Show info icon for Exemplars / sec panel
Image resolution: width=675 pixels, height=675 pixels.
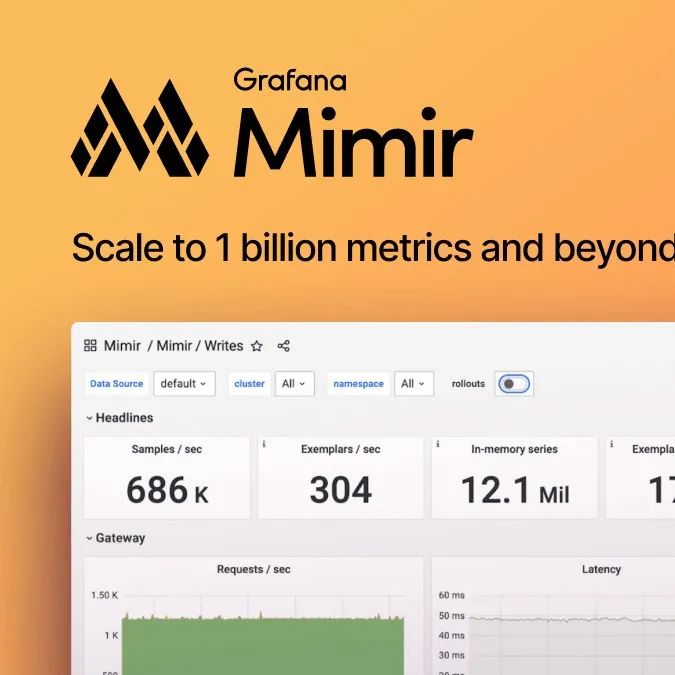264,444
